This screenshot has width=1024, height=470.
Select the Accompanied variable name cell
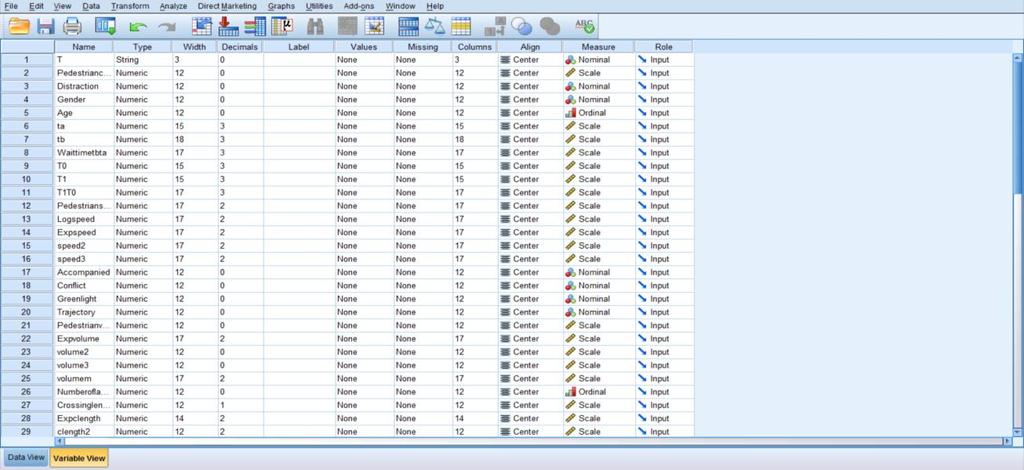pos(84,272)
